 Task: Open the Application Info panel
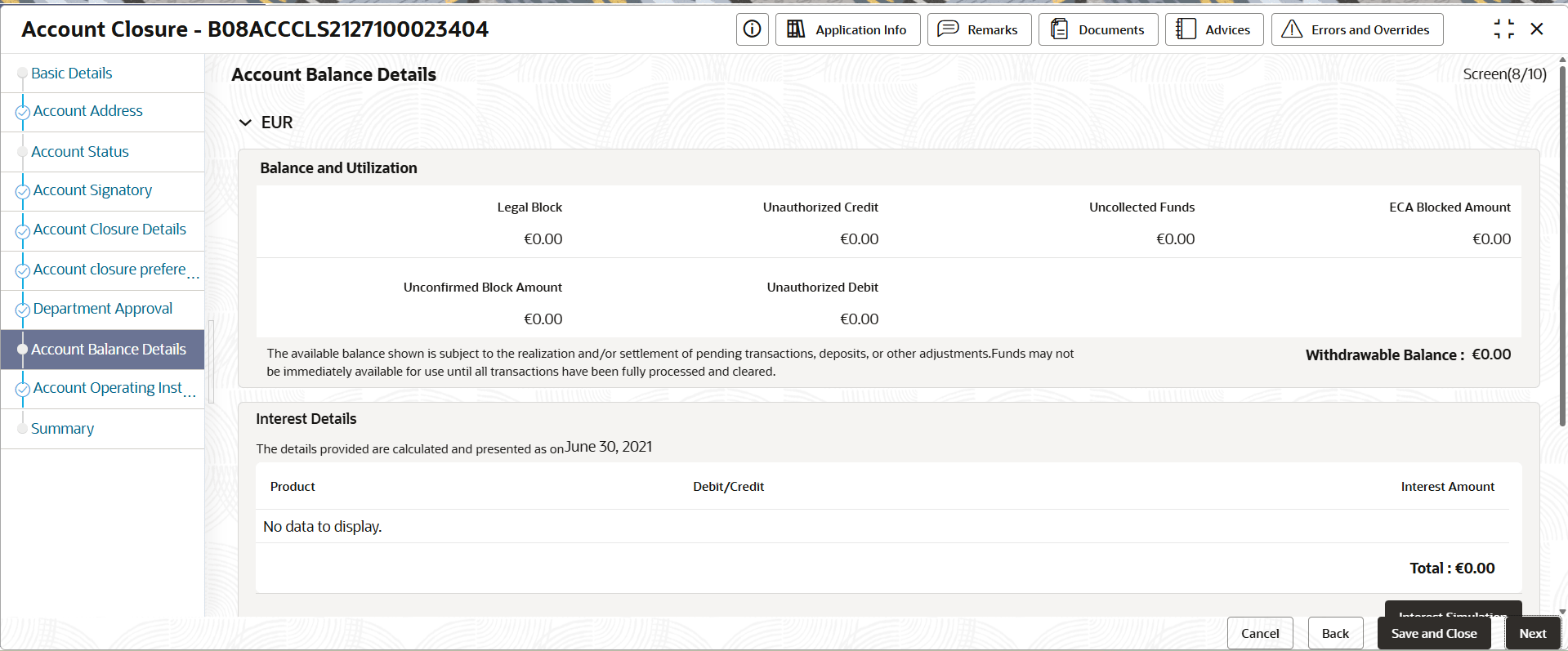point(847,29)
